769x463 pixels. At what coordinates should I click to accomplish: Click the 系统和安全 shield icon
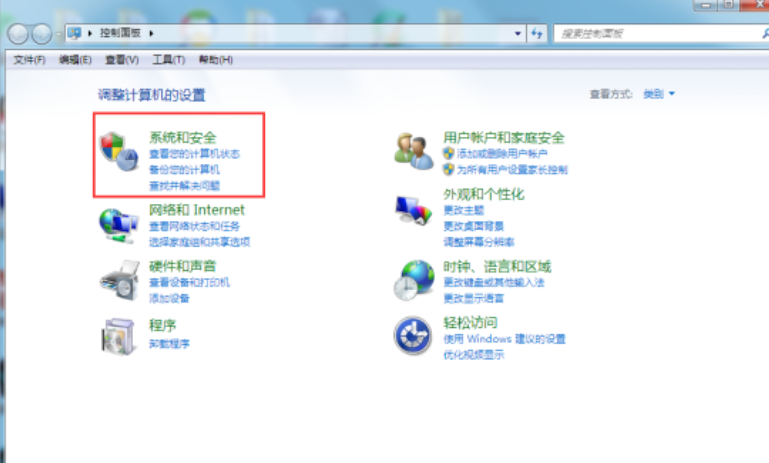(x=118, y=151)
